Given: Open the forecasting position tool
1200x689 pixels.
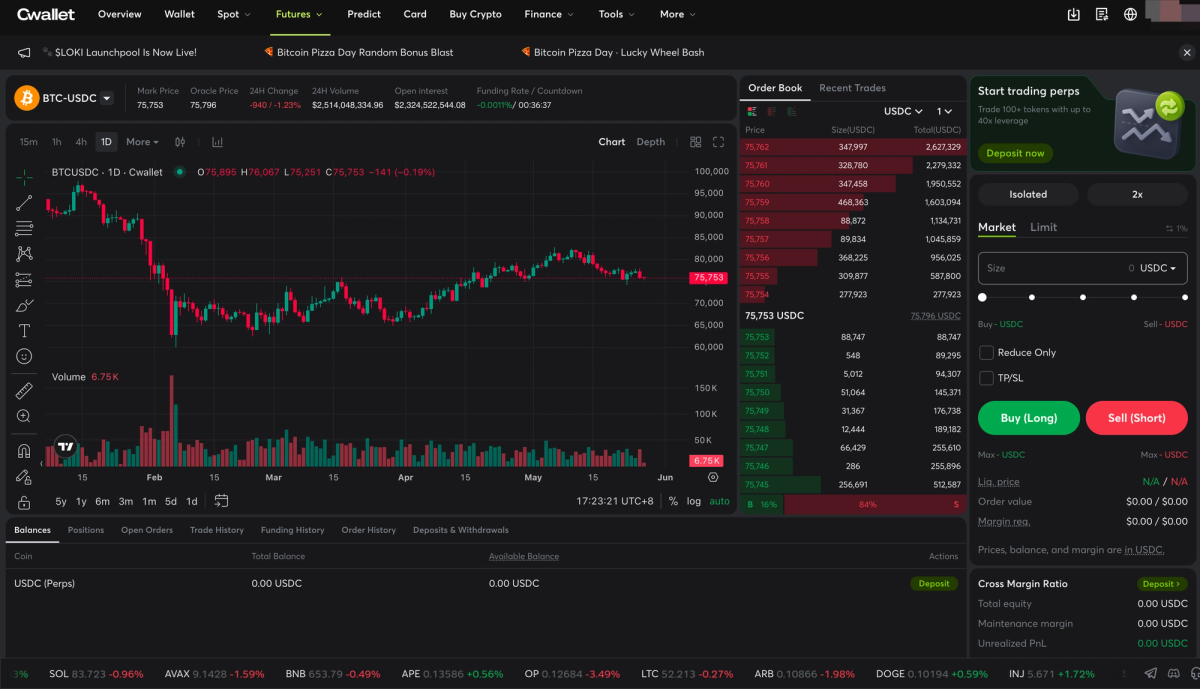Looking at the screenshot, I should (24, 280).
